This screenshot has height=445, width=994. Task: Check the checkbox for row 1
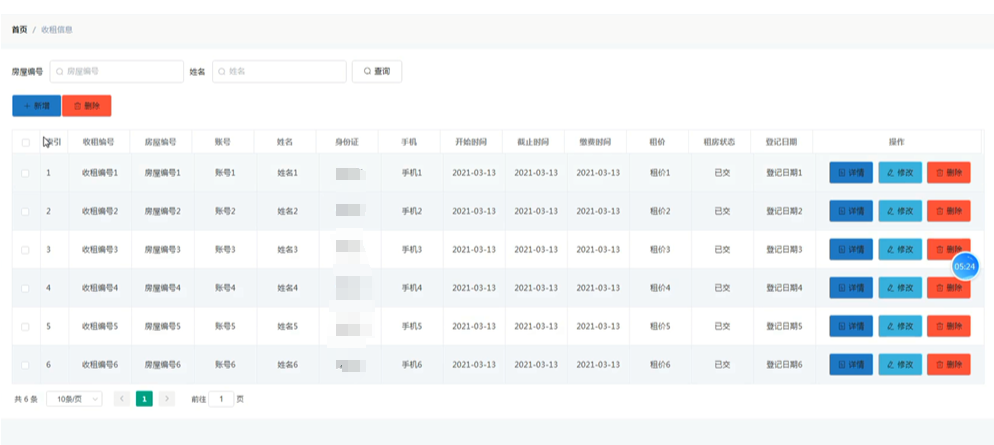(x=26, y=173)
